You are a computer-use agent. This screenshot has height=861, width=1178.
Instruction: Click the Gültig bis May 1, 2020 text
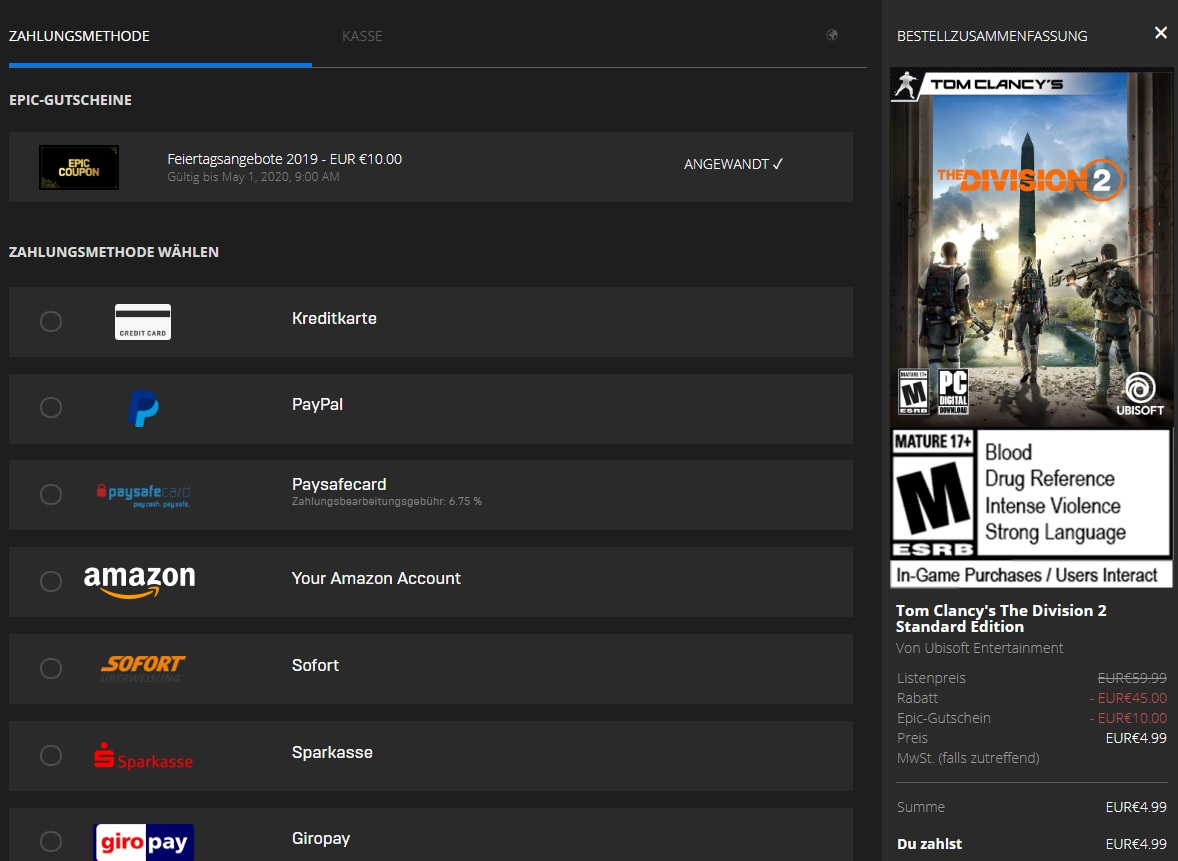[253, 177]
